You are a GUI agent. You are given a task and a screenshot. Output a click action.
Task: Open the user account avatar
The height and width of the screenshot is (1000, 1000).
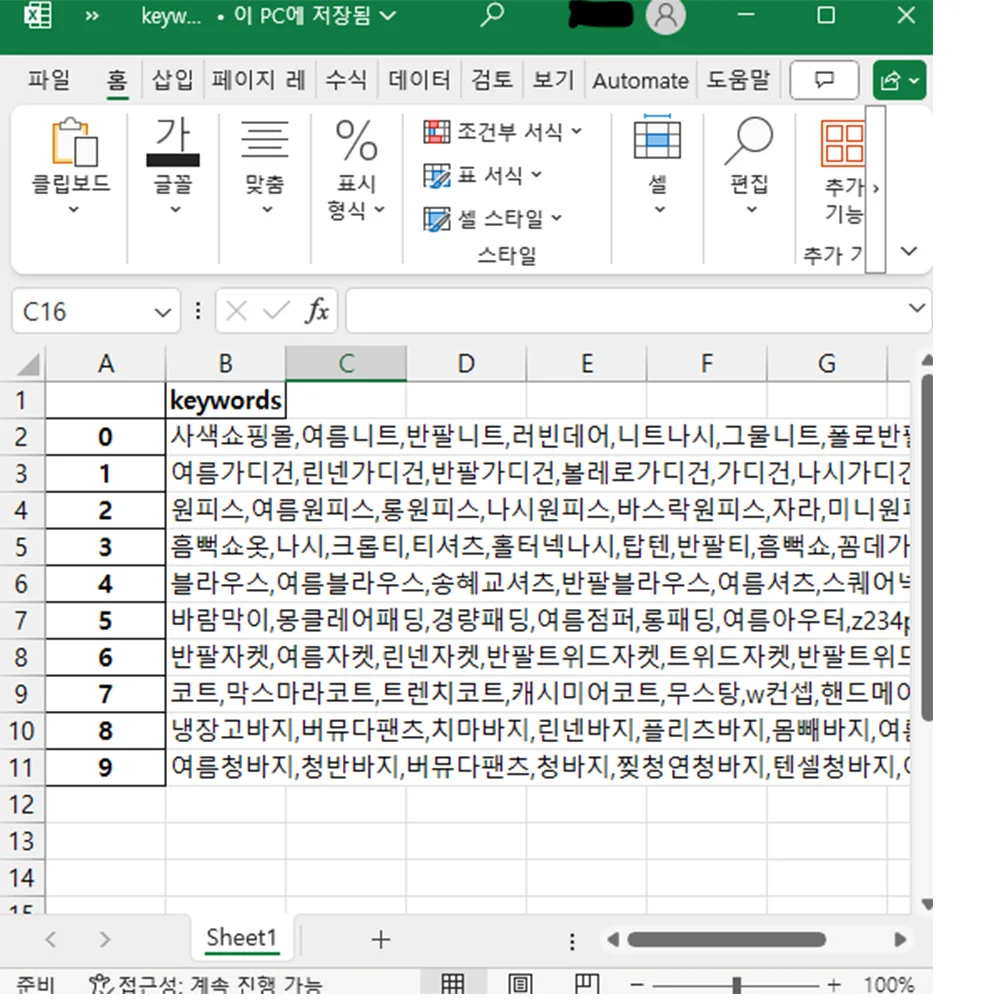tap(666, 15)
